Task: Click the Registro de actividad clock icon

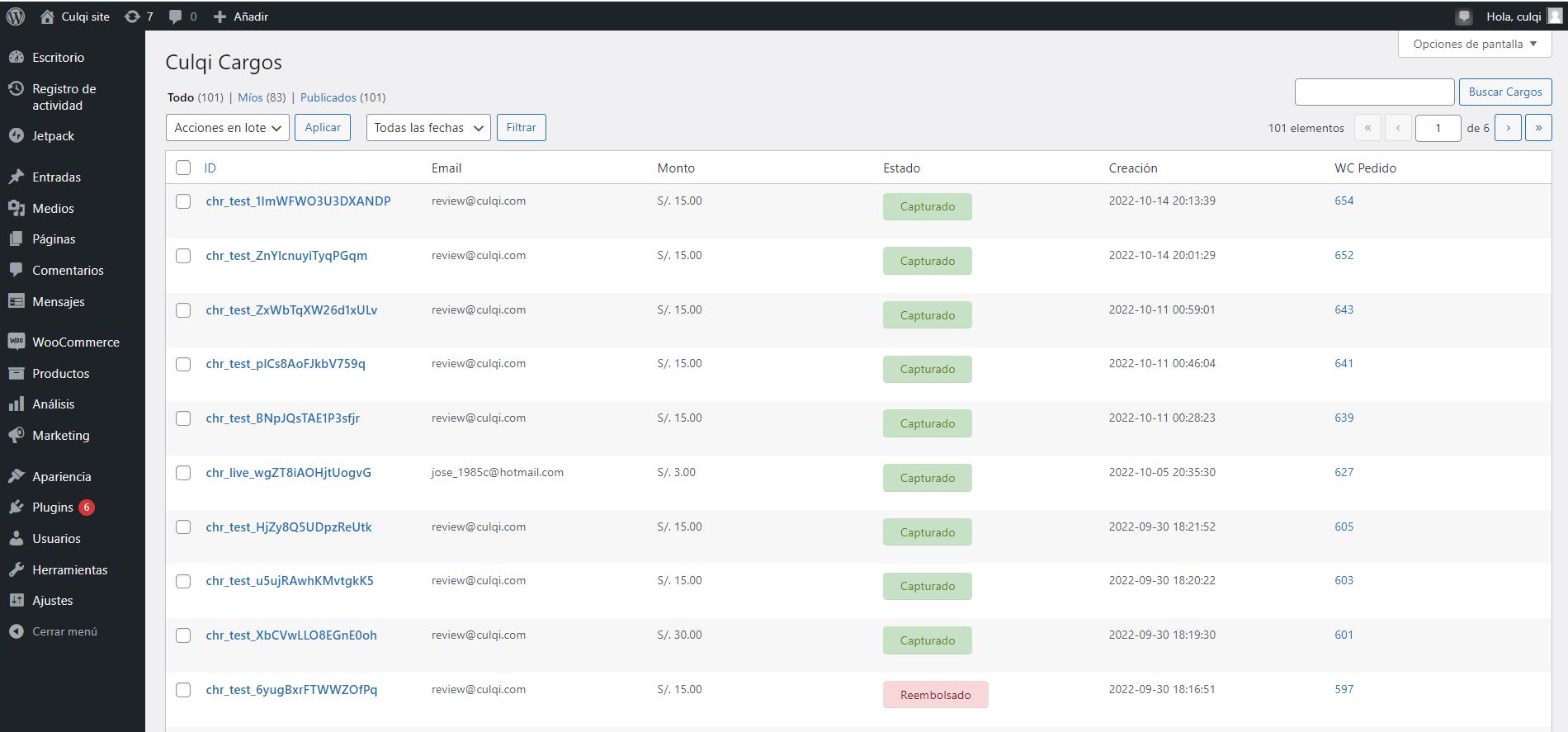Action: (x=17, y=88)
